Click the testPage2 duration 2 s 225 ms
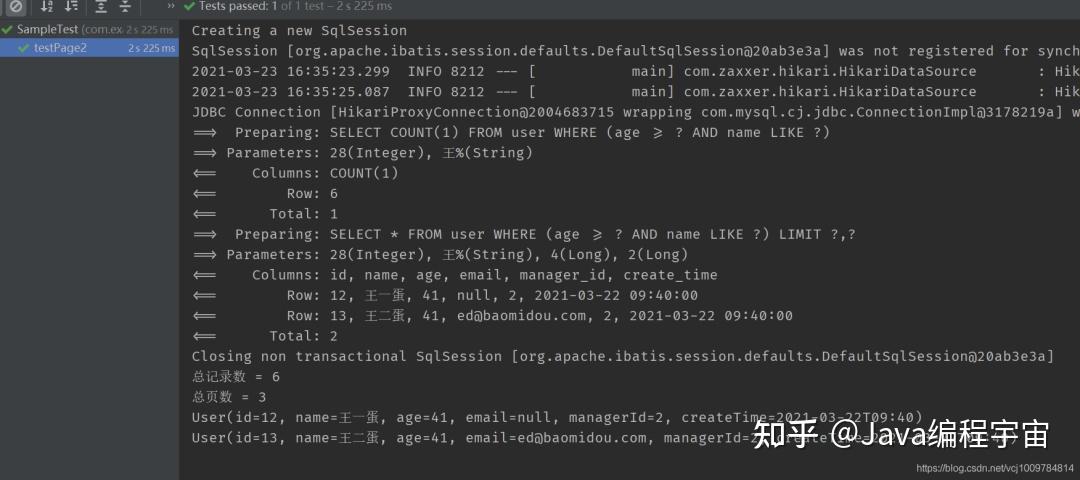Viewport: 1080px width, 480px height. (151, 48)
